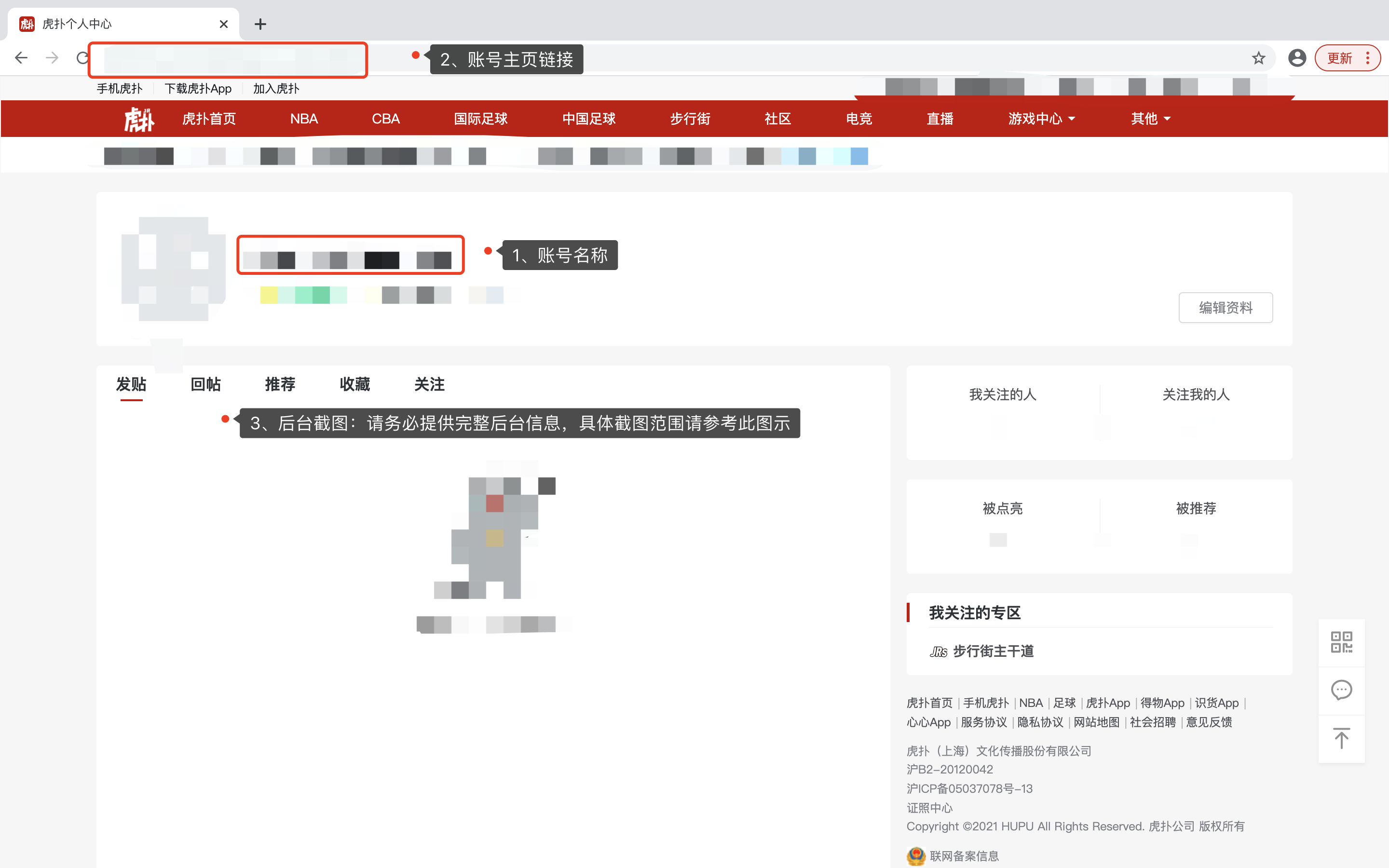This screenshot has height=868, width=1389.
Task: Click footer 意见反馈 link
Action: (1209, 722)
